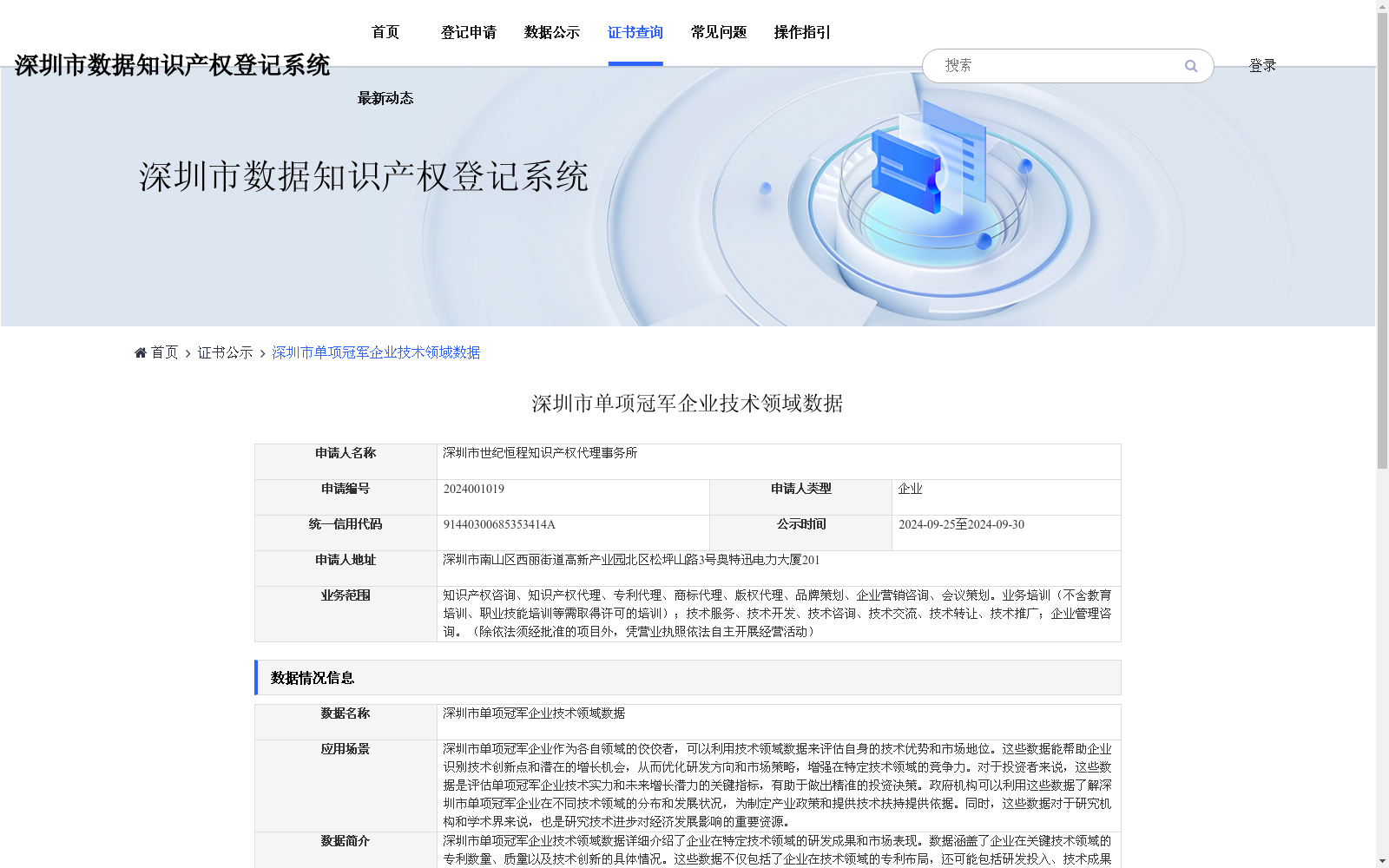Go to 数据公示 in top navigation
The height and width of the screenshot is (868, 1389).
click(x=552, y=33)
